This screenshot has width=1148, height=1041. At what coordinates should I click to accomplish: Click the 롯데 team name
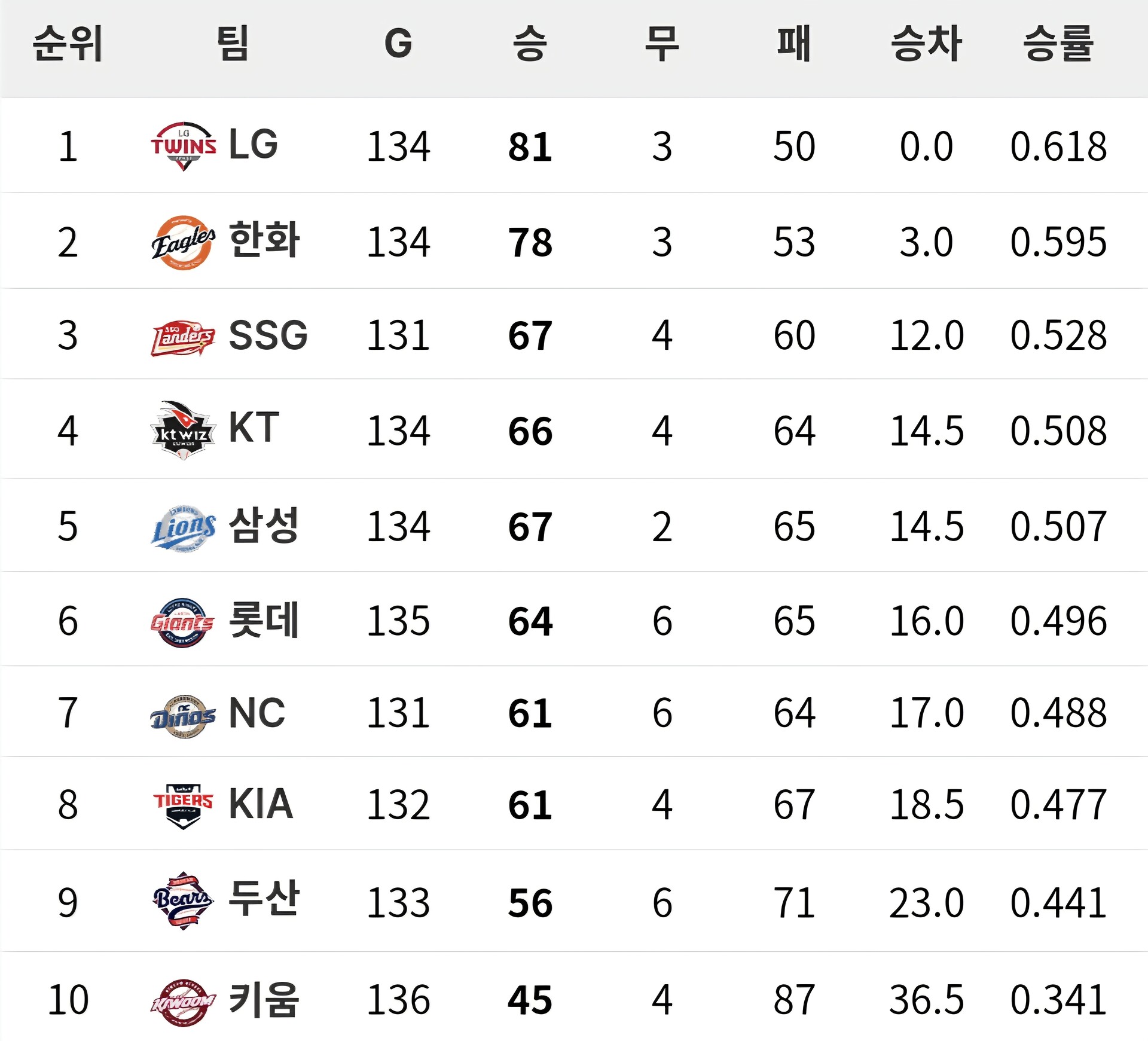click(264, 620)
